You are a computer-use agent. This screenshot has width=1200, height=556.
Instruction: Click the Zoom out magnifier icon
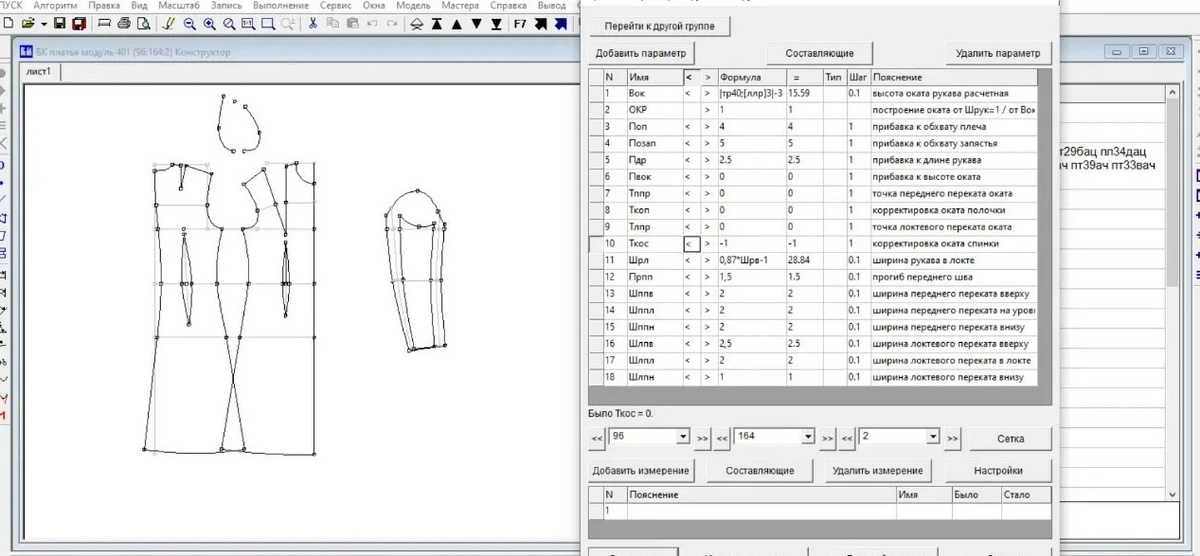pyautogui.click(x=189, y=22)
